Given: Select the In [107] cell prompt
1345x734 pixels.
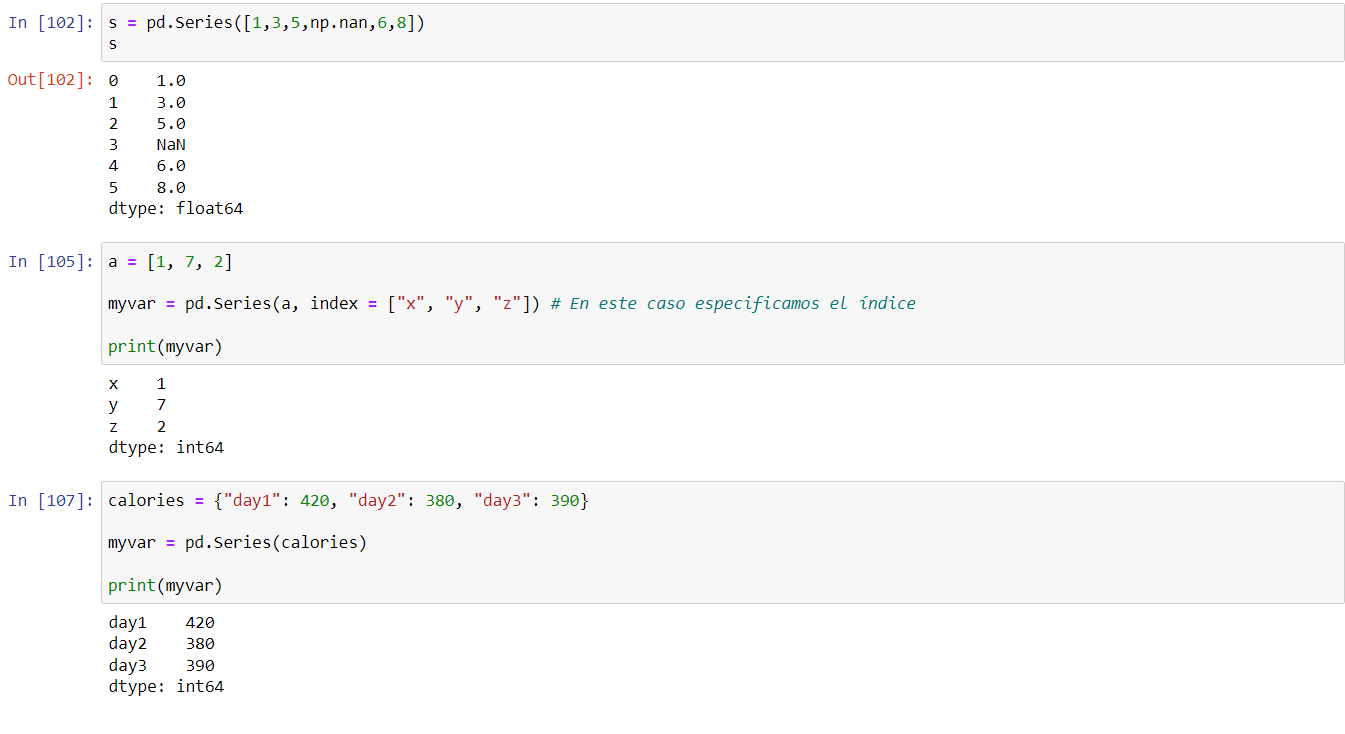Looking at the screenshot, I should tap(50, 500).
